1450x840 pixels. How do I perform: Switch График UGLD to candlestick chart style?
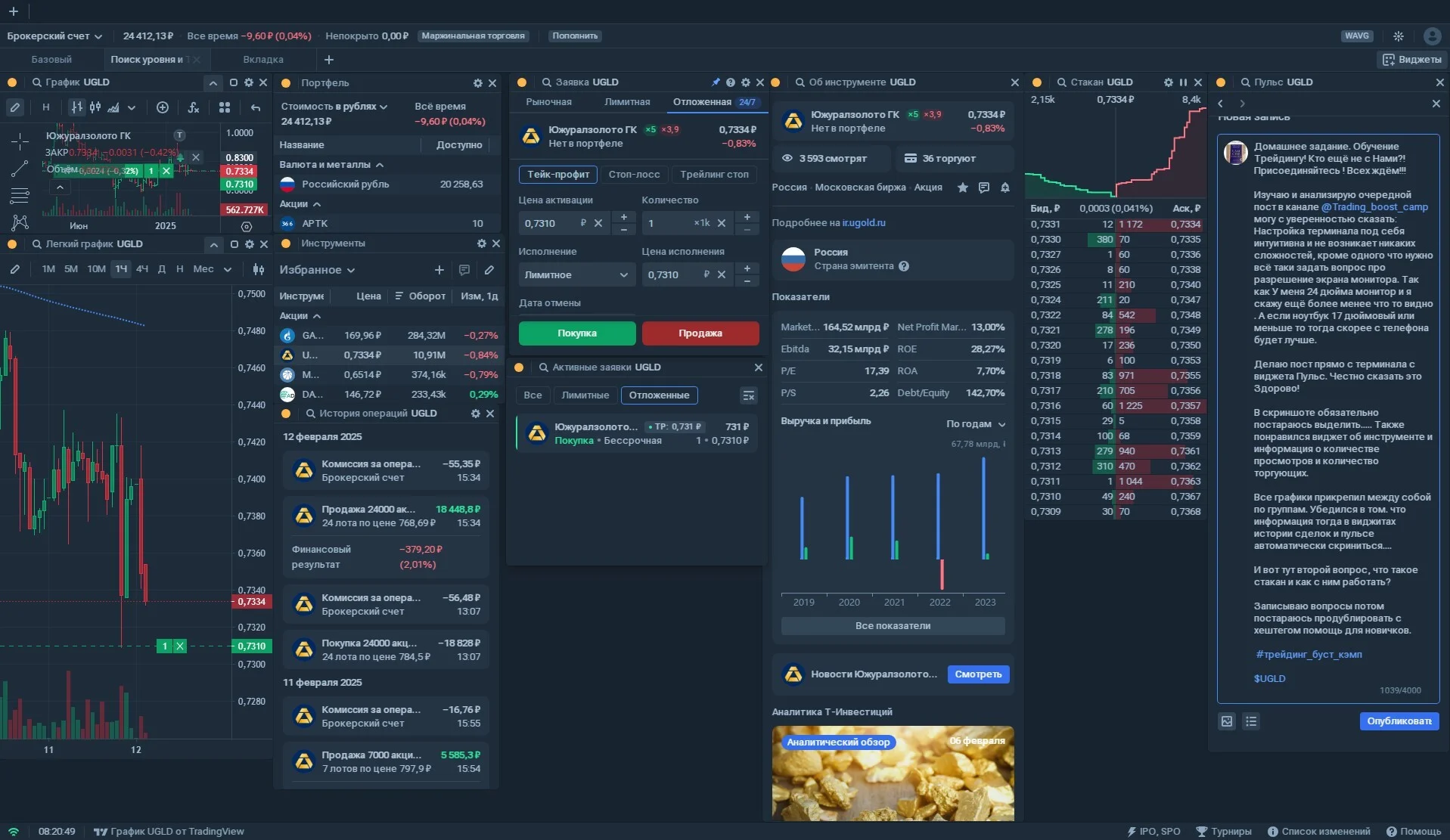pos(95,107)
